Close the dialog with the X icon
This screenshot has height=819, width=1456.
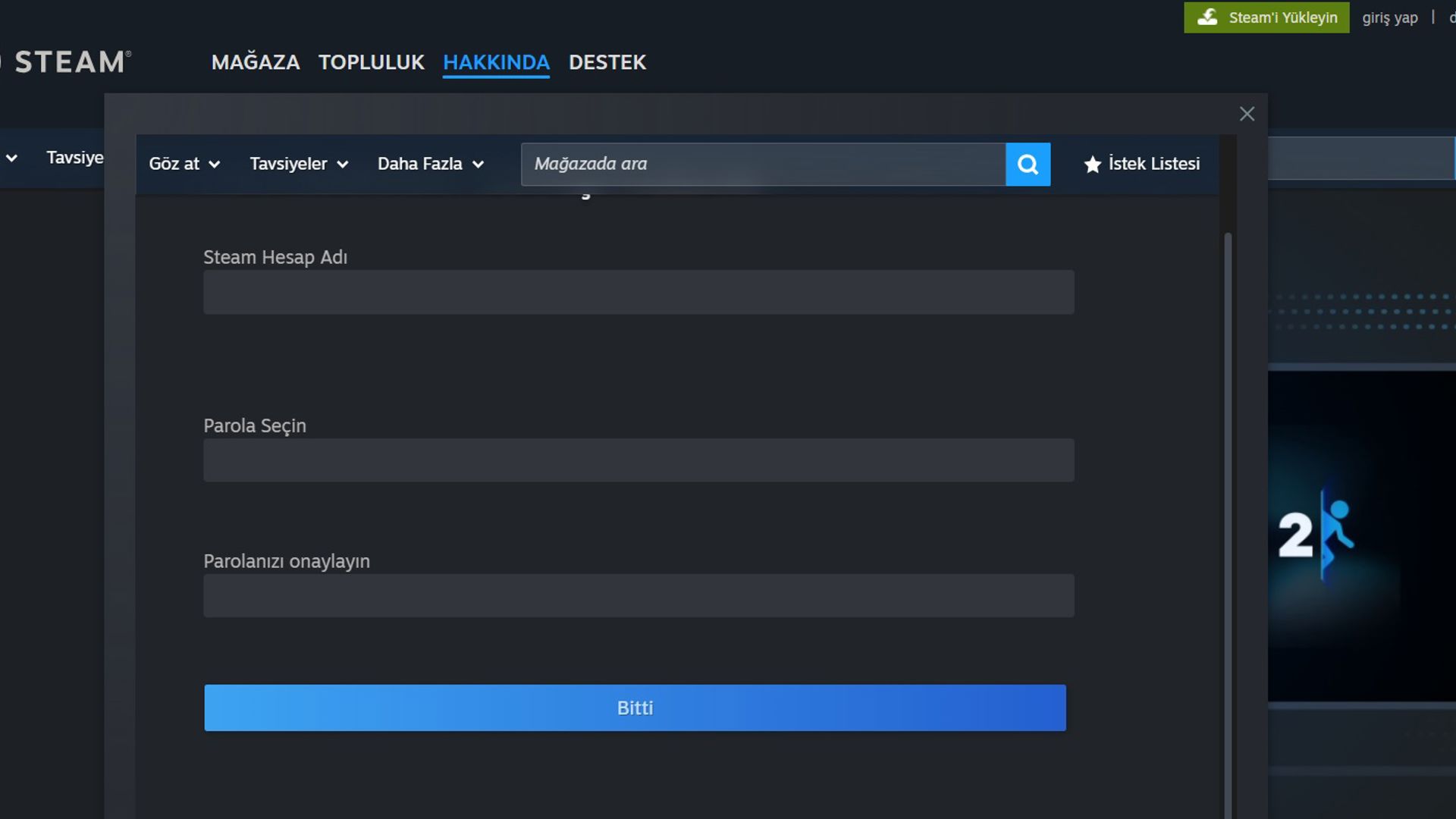pyautogui.click(x=1247, y=114)
